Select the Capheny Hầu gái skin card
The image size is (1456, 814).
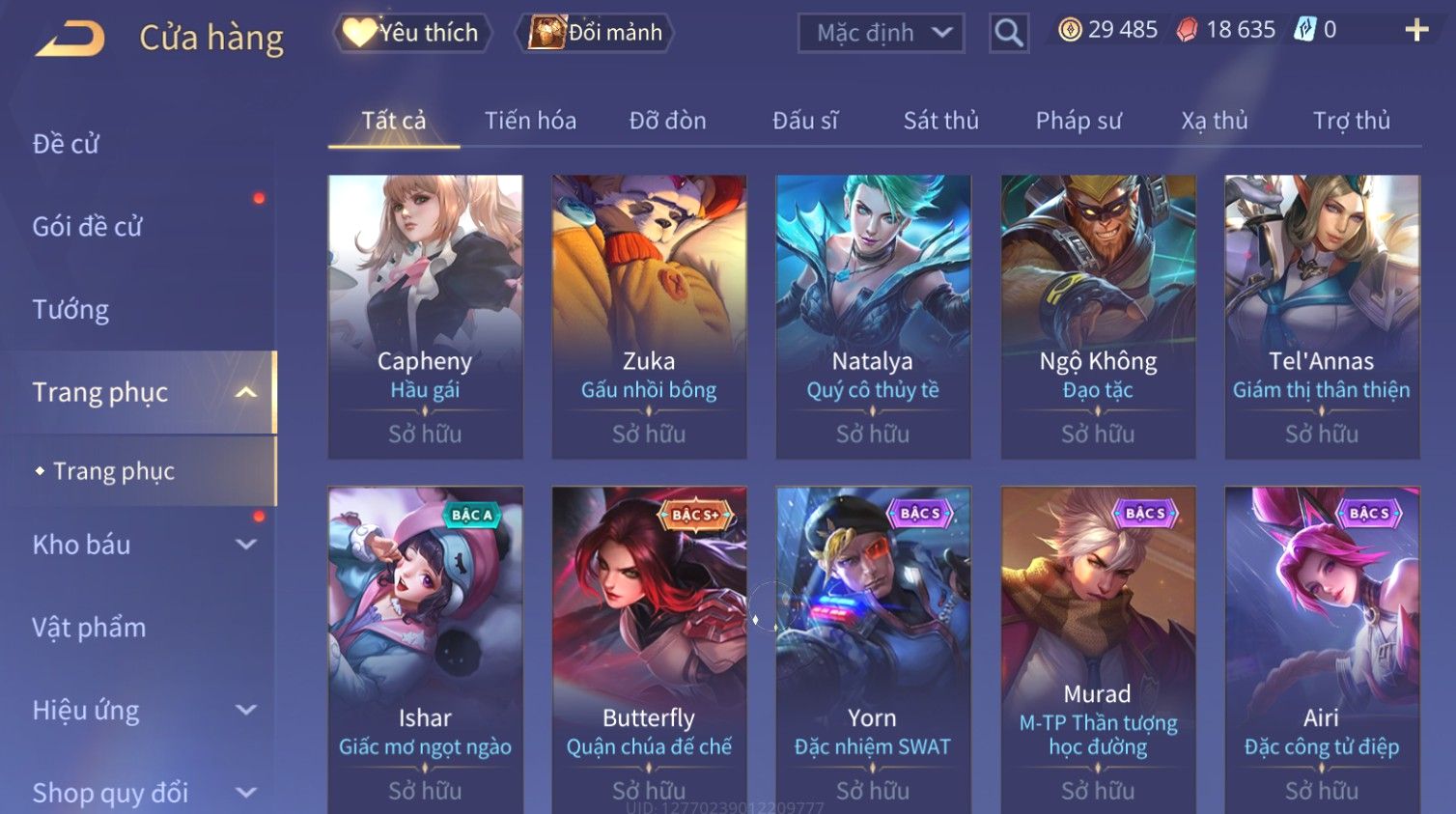point(425,317)
